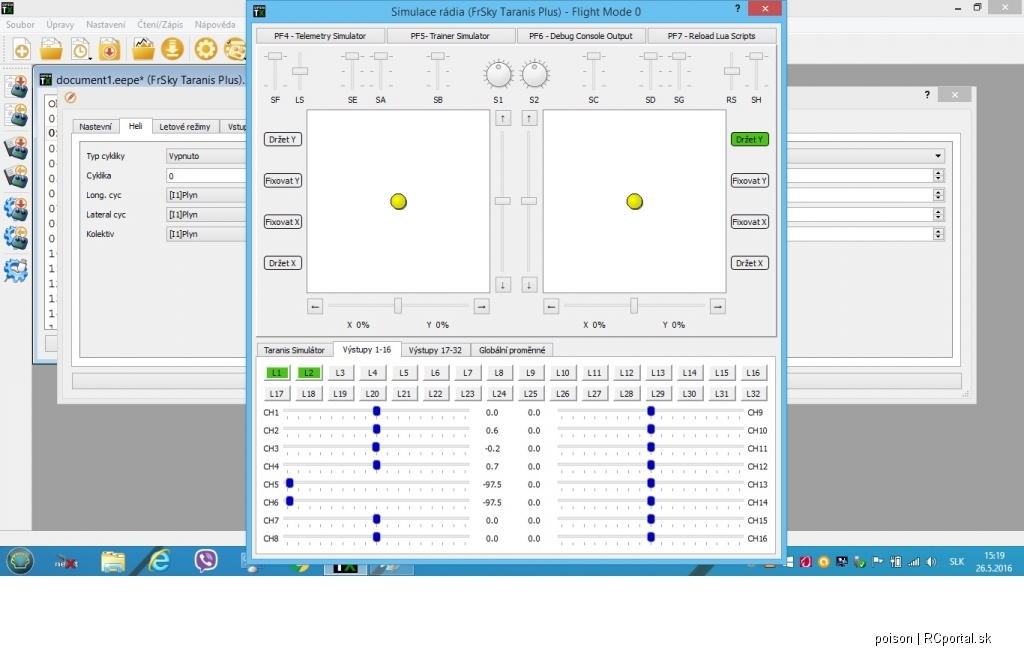Open the Kolektiv source dropdown
This screenshot has width=1024, height=648.
tap(206, 234)
